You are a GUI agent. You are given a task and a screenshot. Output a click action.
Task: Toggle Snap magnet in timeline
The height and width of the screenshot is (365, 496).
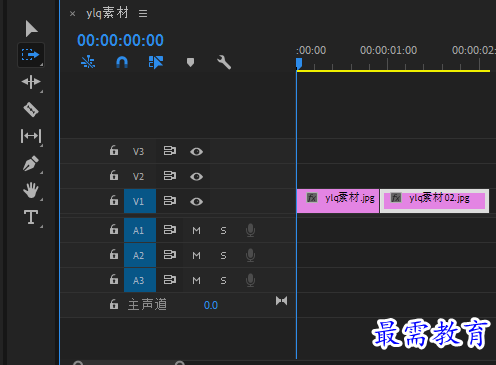[x=122, y=62]
